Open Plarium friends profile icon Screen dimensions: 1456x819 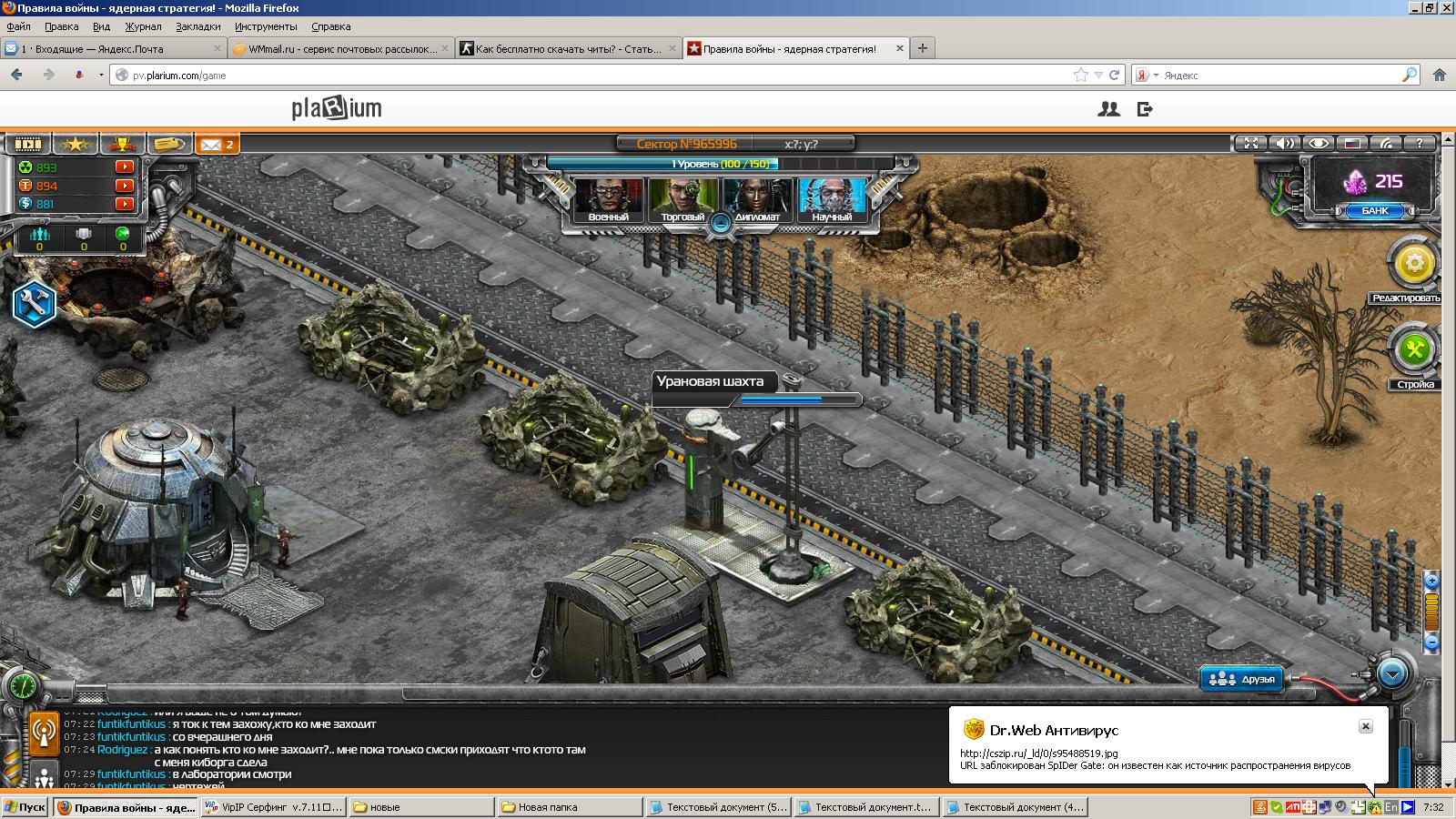1108,109
